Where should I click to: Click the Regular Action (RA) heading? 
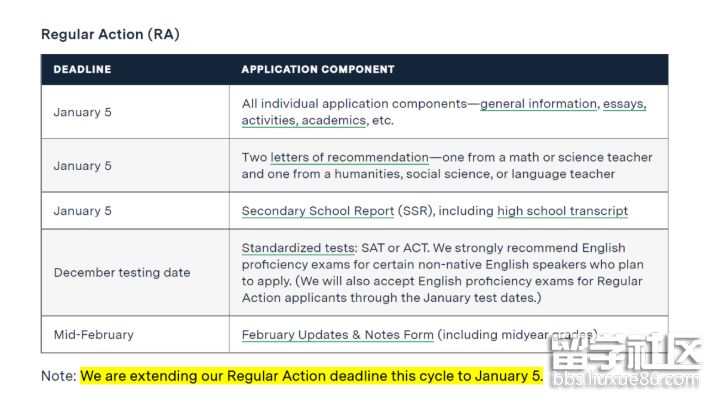point(110,35)
